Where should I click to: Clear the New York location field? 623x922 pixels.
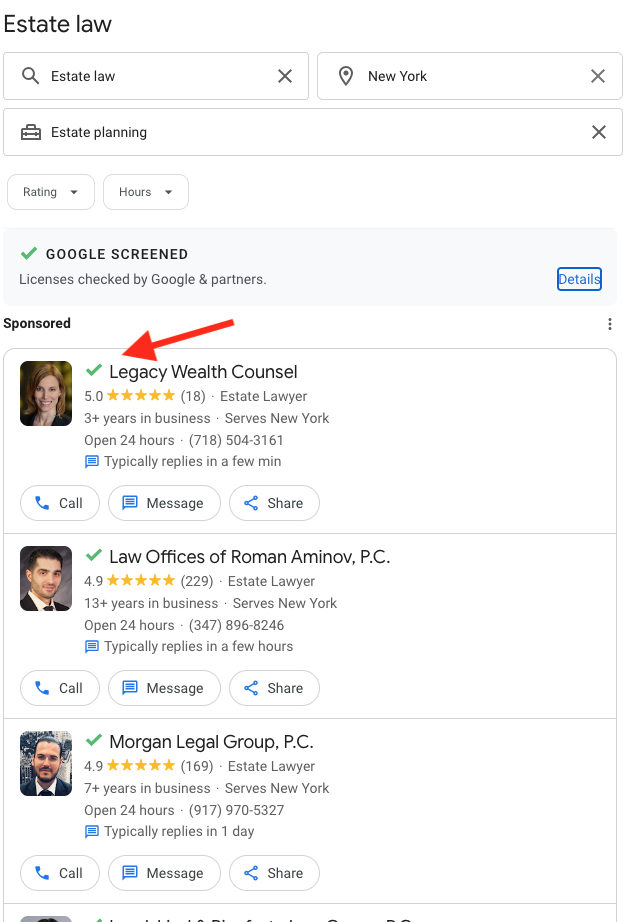pyautogui.click(x=598, y=76)
